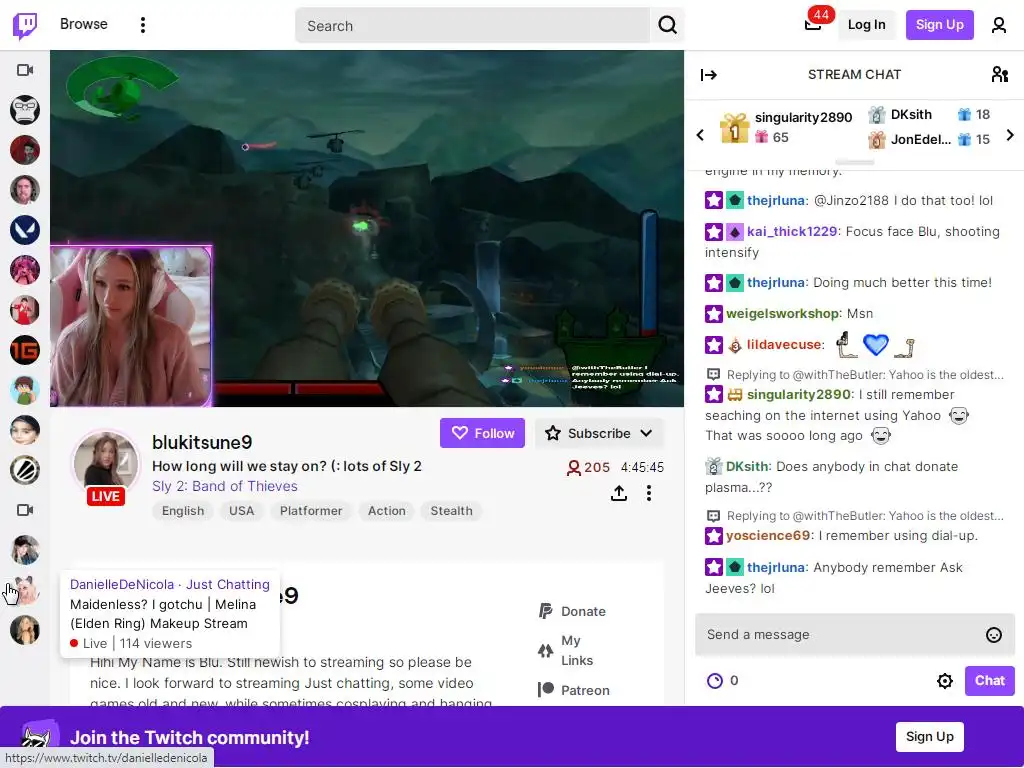
Task: Click the streamer webcam overlay in the video
Action: click(131, 326)
